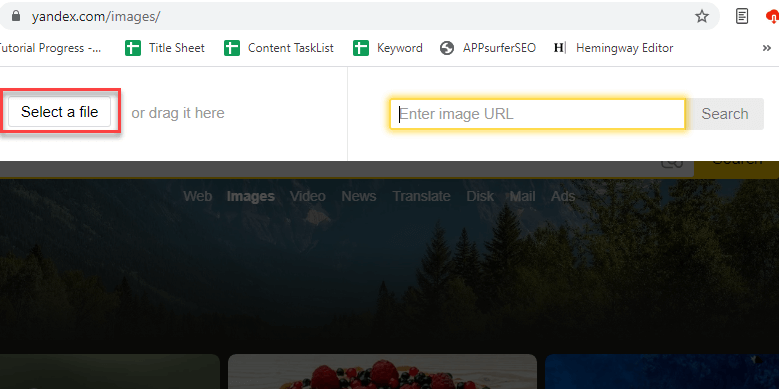Open the Hemingway Editor bookmark
This screenshot has width=779, height=389.
click(614, 48)
